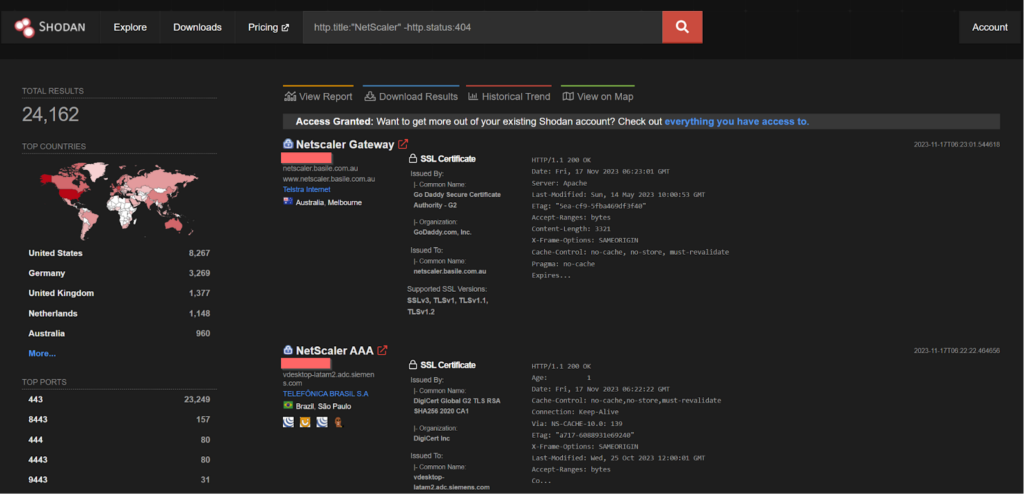Focus the Shodan search query field

[x=482, y=27]
